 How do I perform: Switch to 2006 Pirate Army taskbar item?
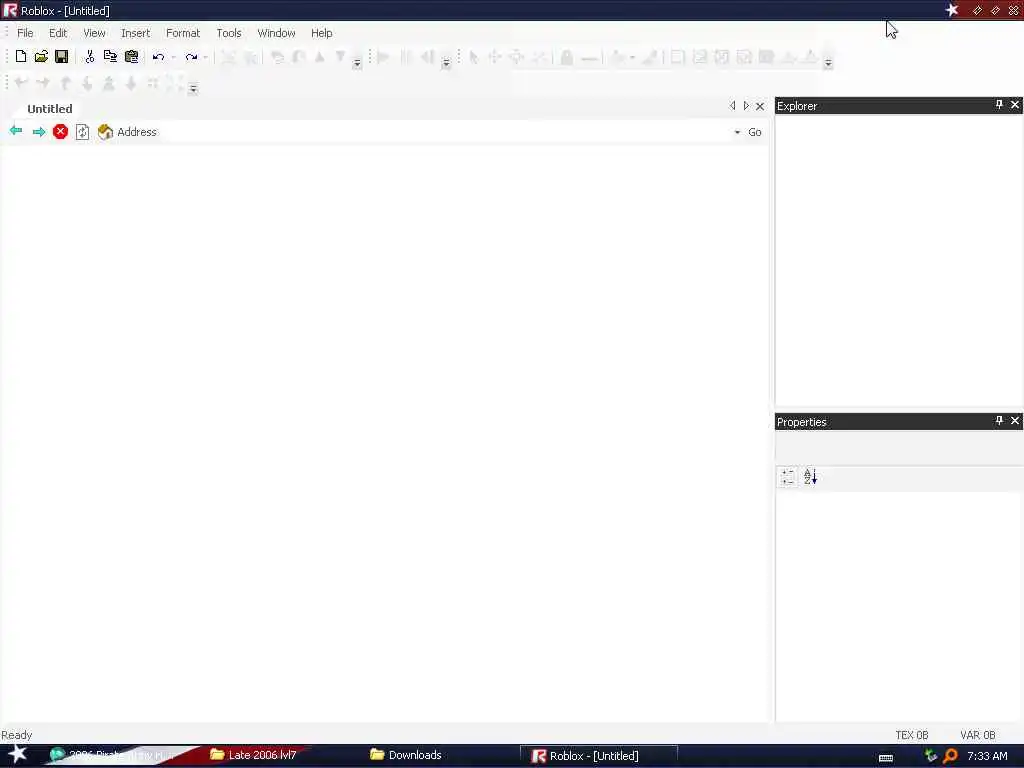point(111,755)
